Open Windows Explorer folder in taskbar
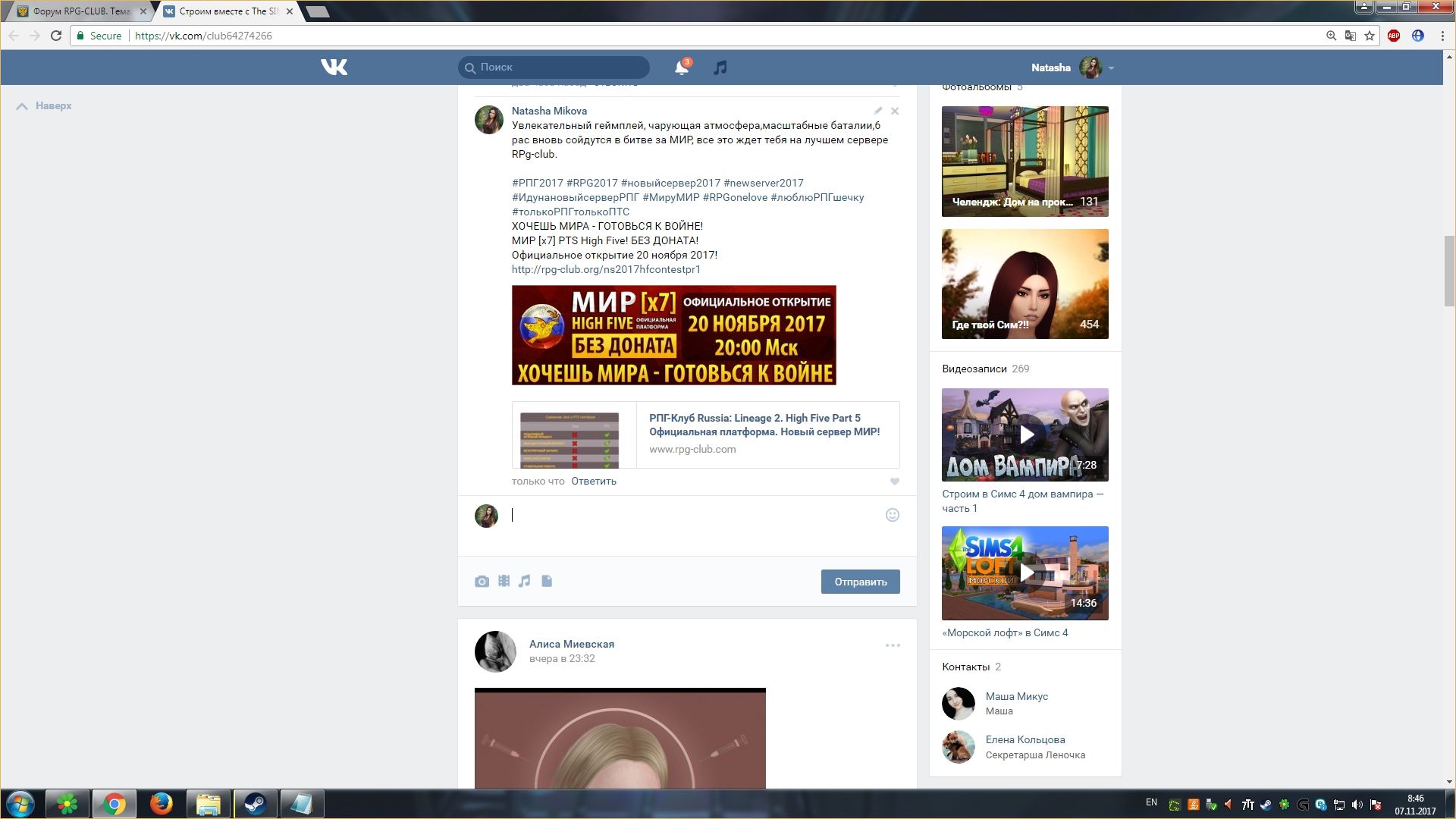Screen dimensions: 1456x819 [208, 804]
